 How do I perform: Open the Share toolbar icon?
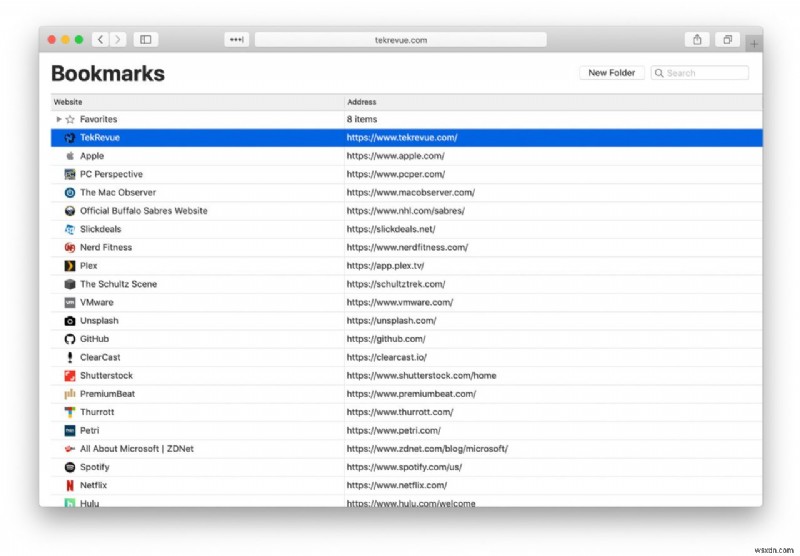pyautogui.click(x=697, y=39)
